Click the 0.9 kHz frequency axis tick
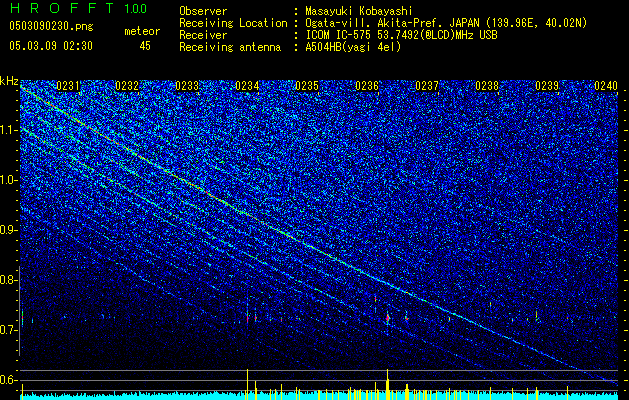The height and width of the screenshot is (400, 629). 9,230
